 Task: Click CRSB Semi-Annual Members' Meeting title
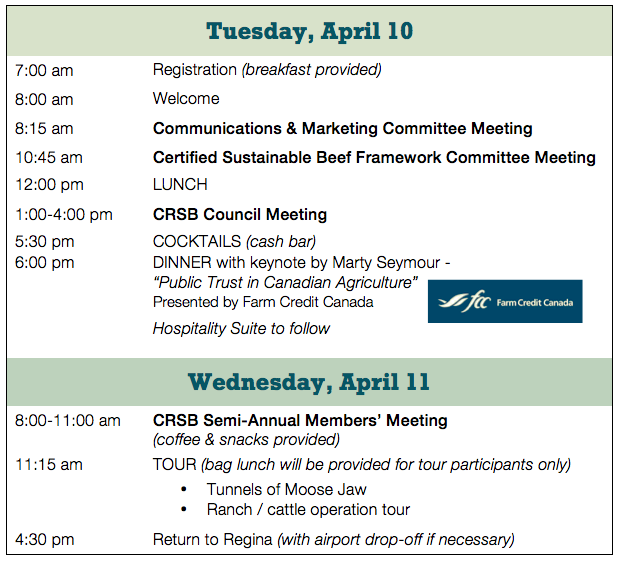[x=300, y=420]
